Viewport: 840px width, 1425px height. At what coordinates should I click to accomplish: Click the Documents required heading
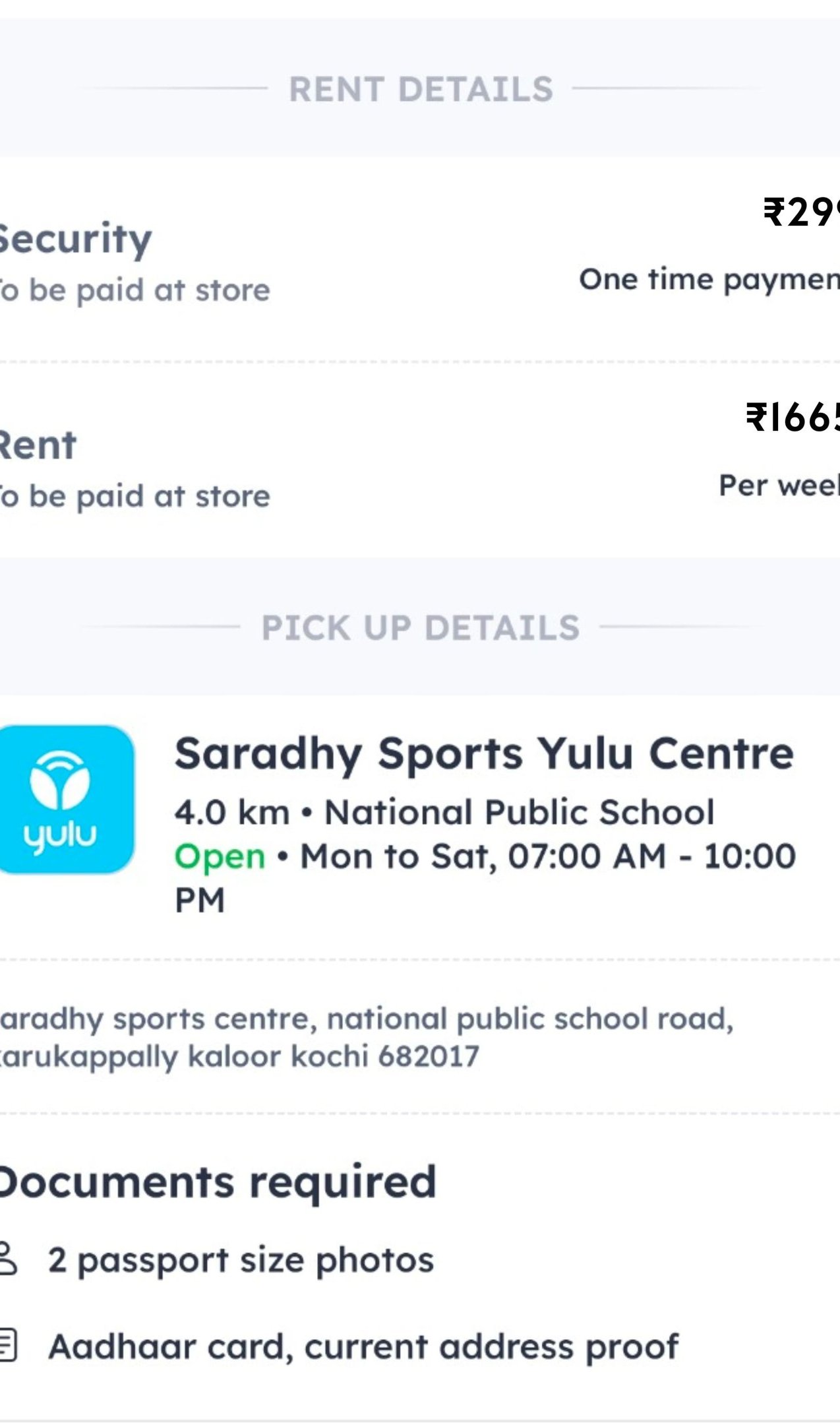(x=217, y=1182)
